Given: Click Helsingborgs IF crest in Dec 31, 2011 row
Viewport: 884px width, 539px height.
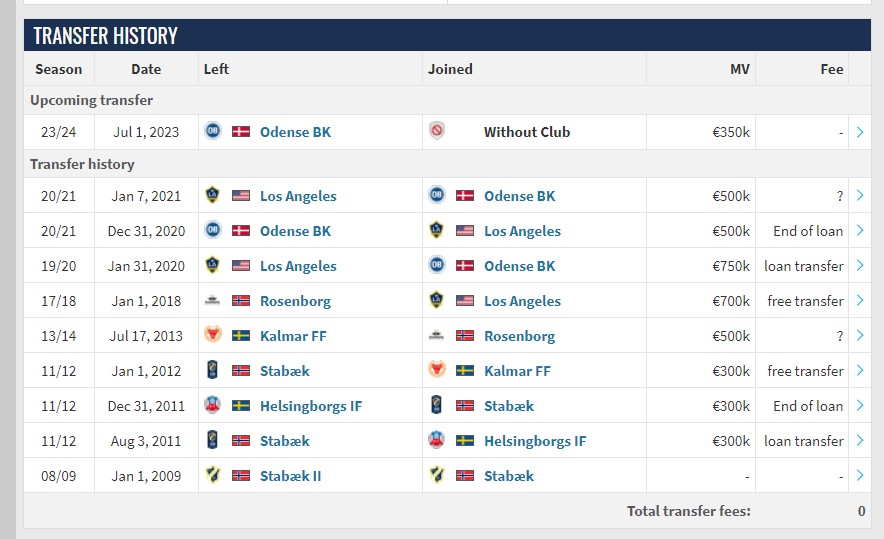Looking at the screenshot, I should pos(213,405).
